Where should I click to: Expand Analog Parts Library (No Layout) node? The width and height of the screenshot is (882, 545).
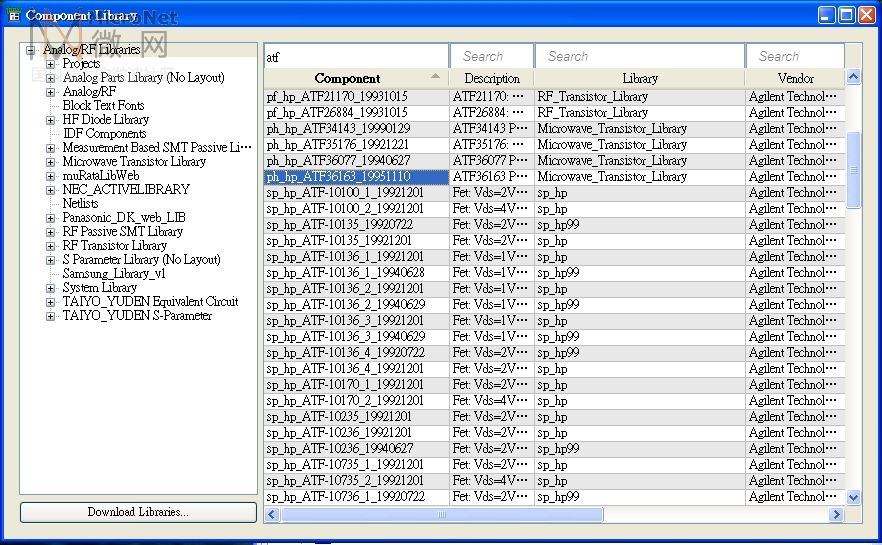(x=51, y=78)
